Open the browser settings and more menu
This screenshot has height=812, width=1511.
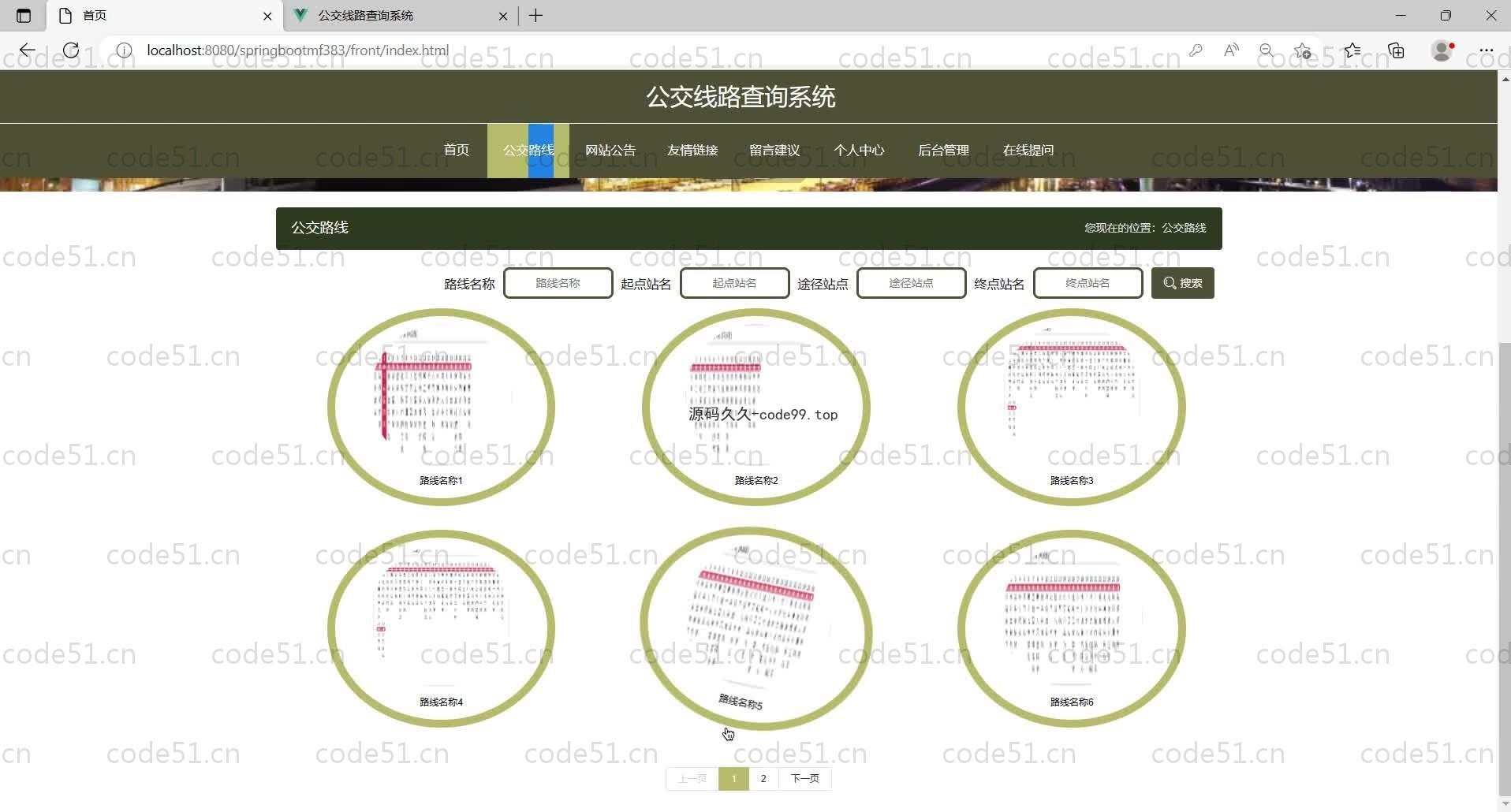pyautogui.click(x=1486, y=50)
